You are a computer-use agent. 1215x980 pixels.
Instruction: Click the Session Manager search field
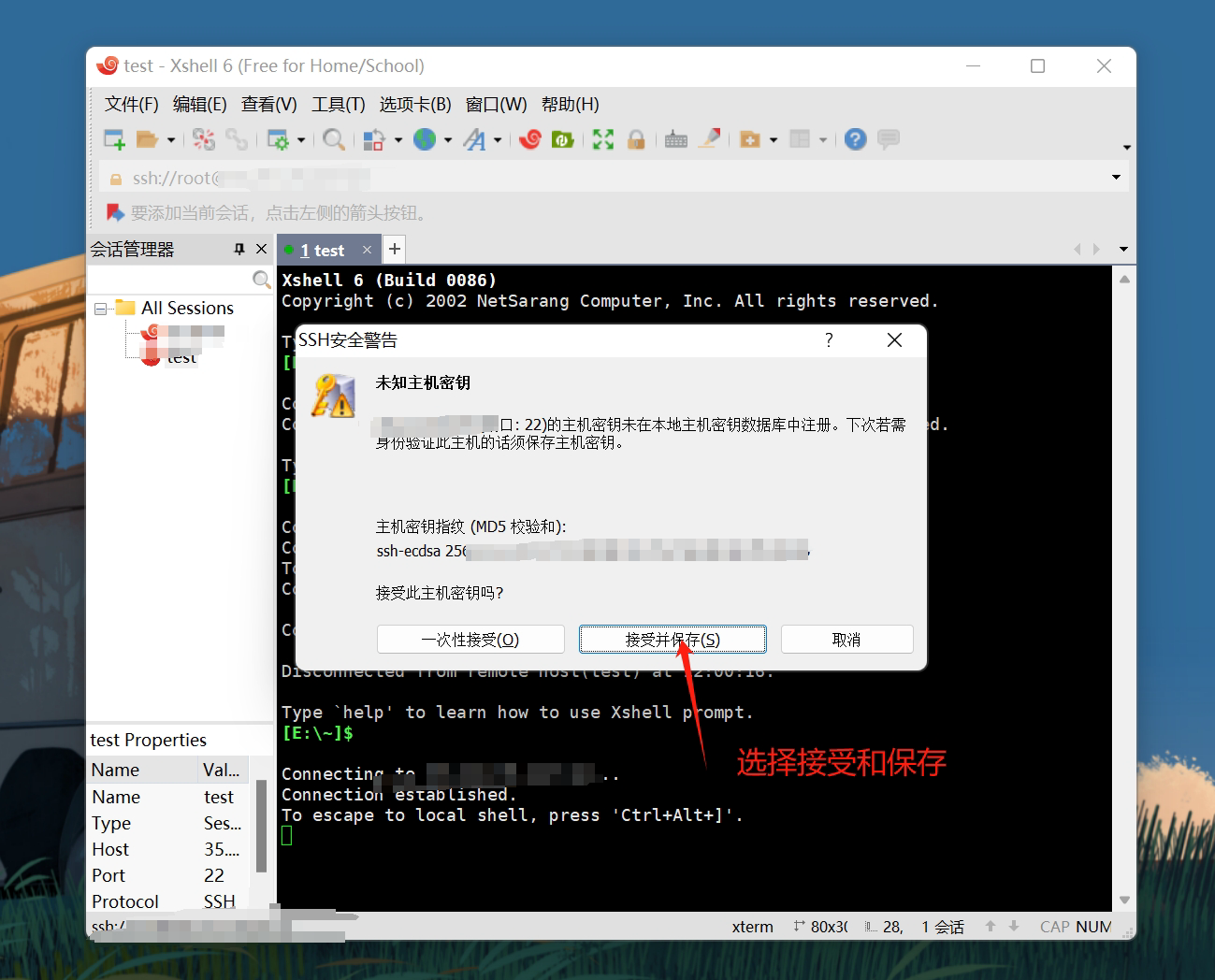(x=170, y=280)
